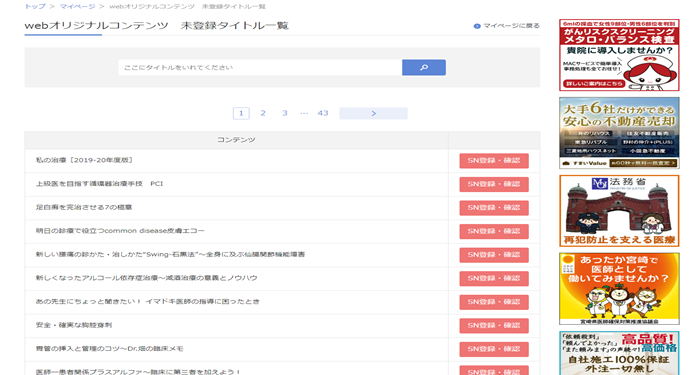
Task: Click title あの先生にちょっと聞きたい！
Action: [x=147, y=302]
